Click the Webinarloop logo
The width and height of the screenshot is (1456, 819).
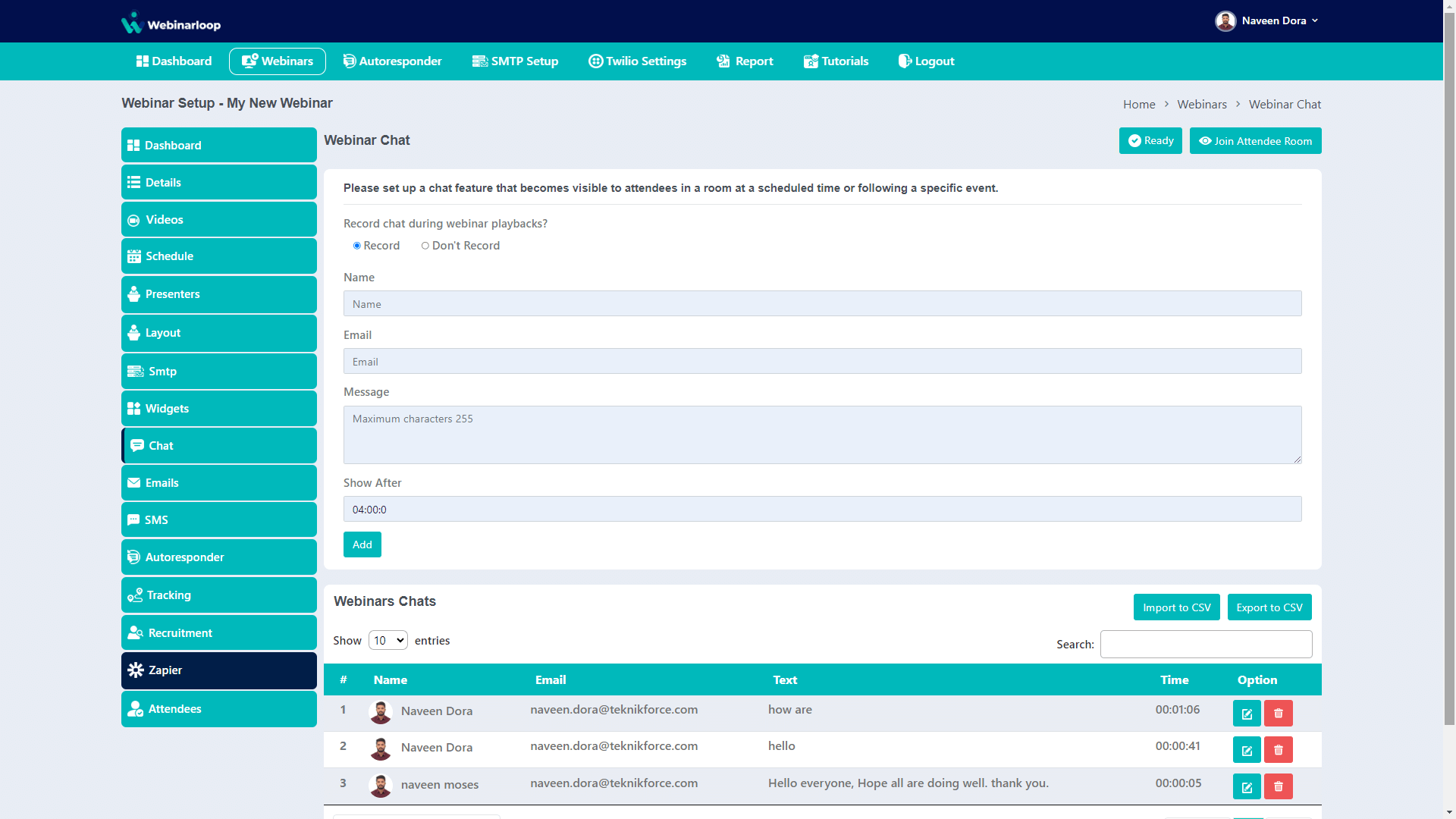pyautogui.click(x=171, y=23)
